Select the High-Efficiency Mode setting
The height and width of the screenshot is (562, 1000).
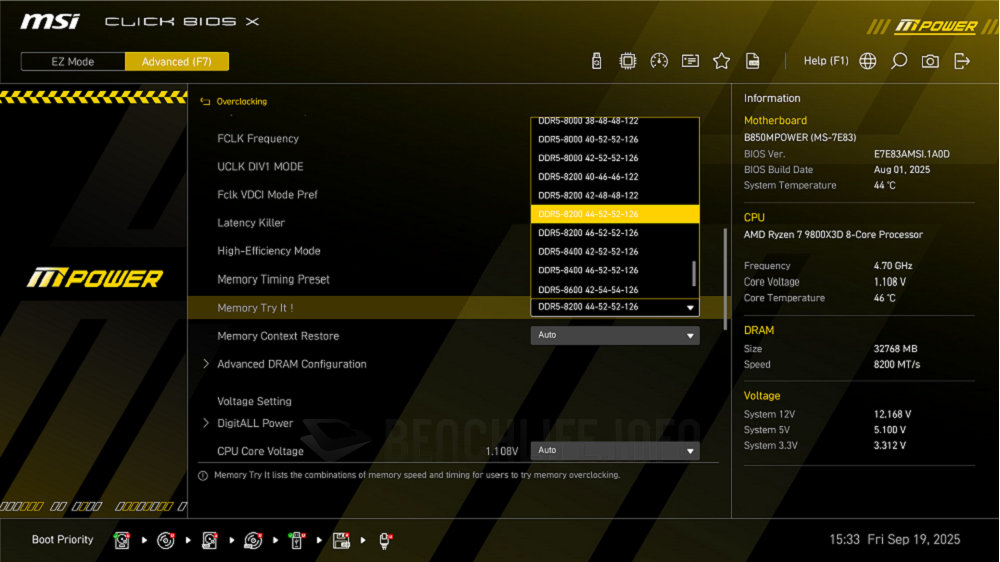tap(268, 251)
